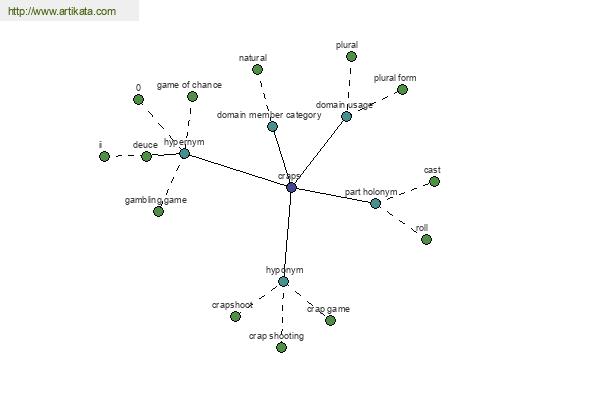Screen dimensions: 600x400
Task: Select the green 'plural form' node
Action: click(x=402, y=90)
